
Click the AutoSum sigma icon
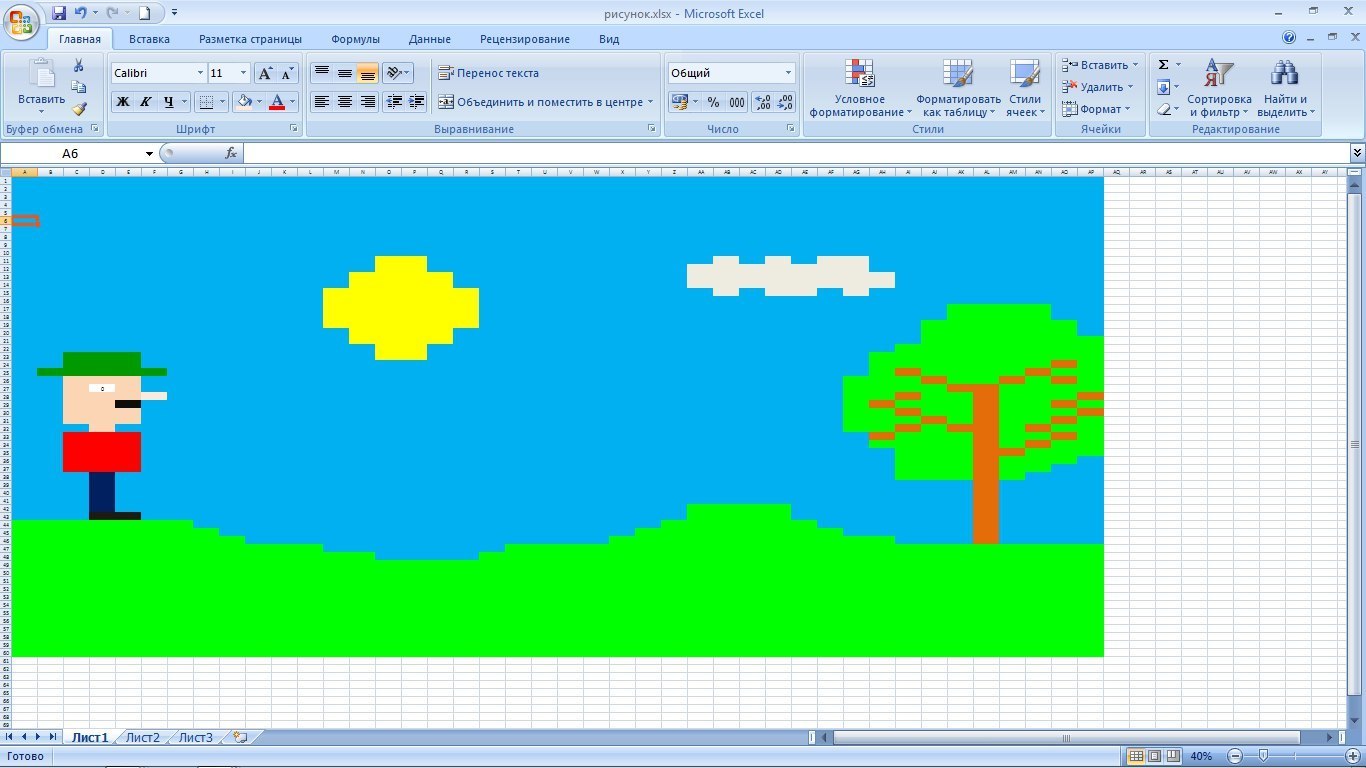[x=1163, y=65]
